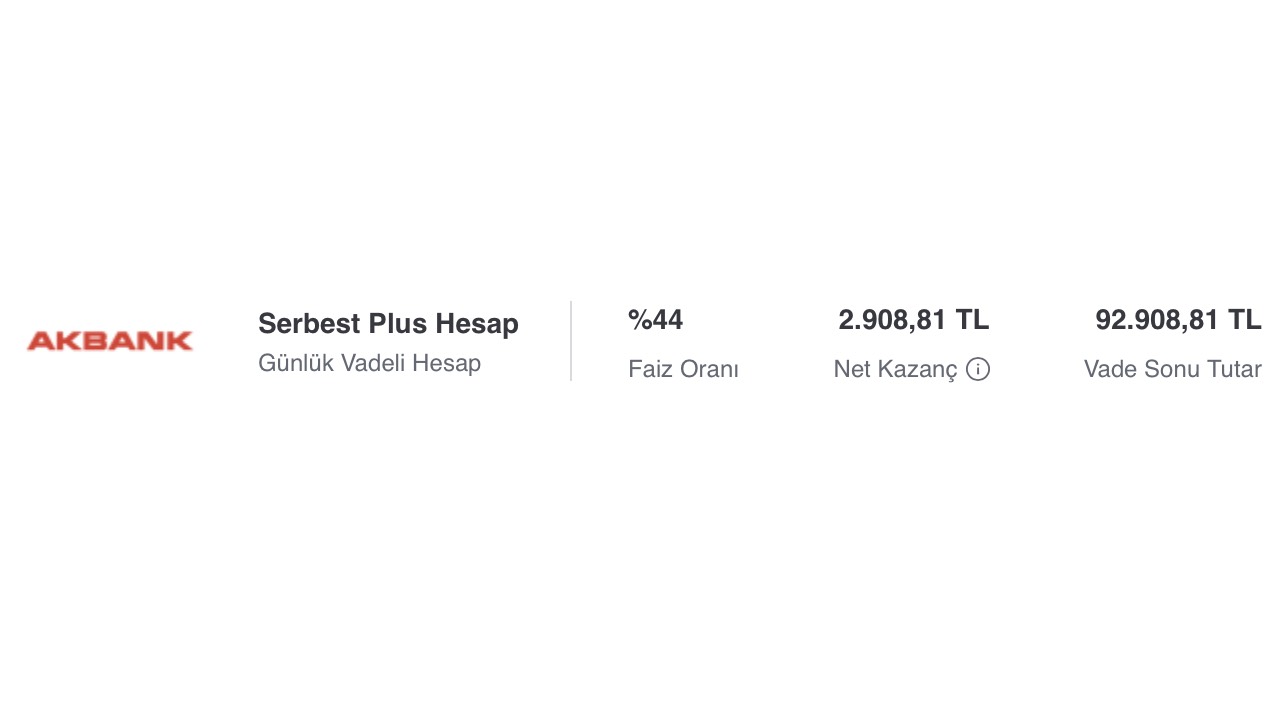Click the Faiz Oranı label

[x=683, y=369]
